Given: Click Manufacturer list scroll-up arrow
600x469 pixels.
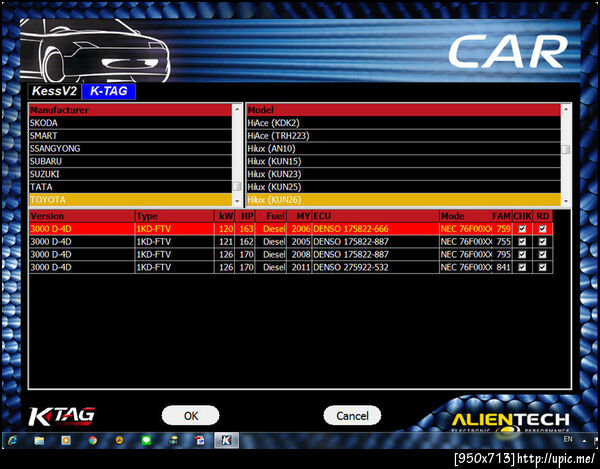Looking at the screenshot, I should (x=237, y=109).
